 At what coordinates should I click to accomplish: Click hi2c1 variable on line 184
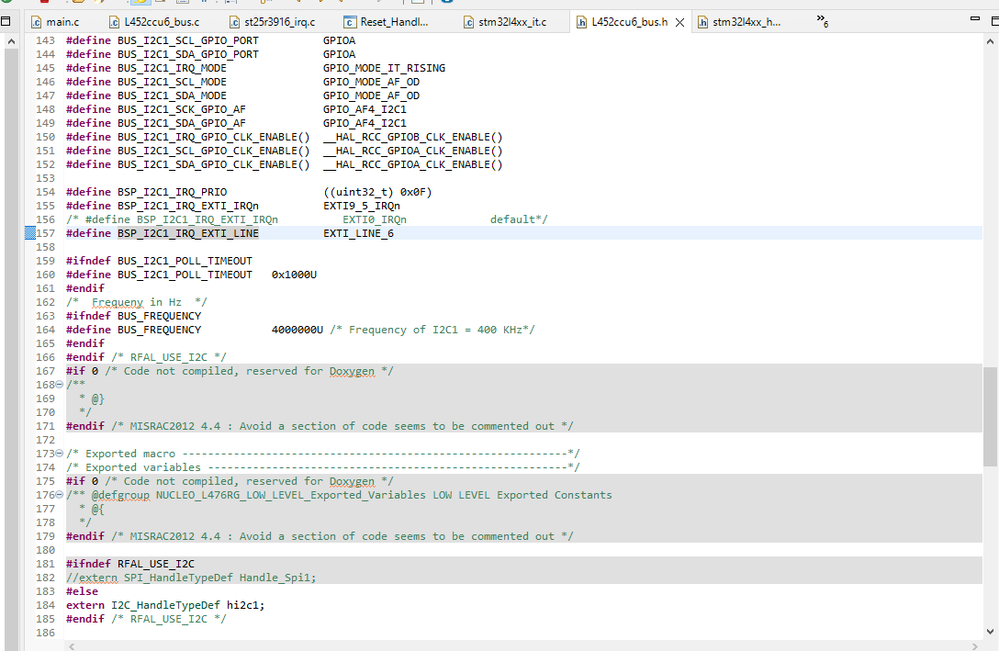coord(243,605)
